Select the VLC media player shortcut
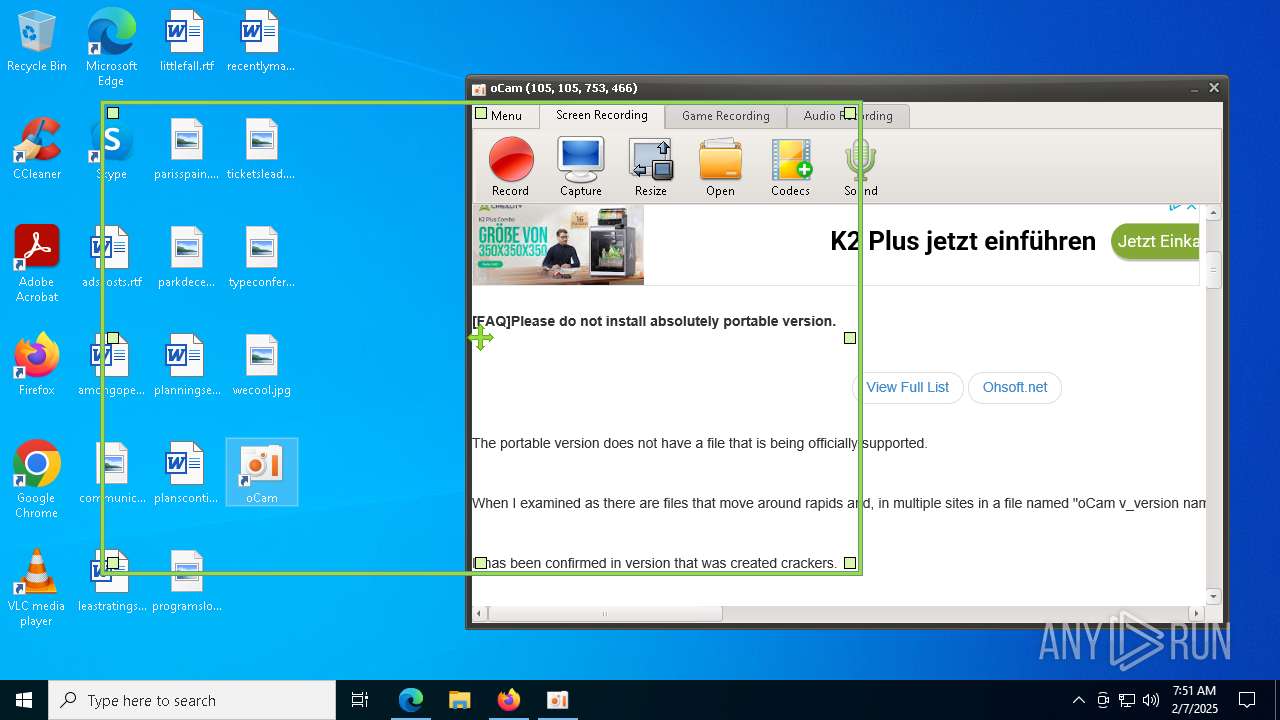The height and width of the screenshot is (720, 1280). pyautogui.click(x=37, y=588)
